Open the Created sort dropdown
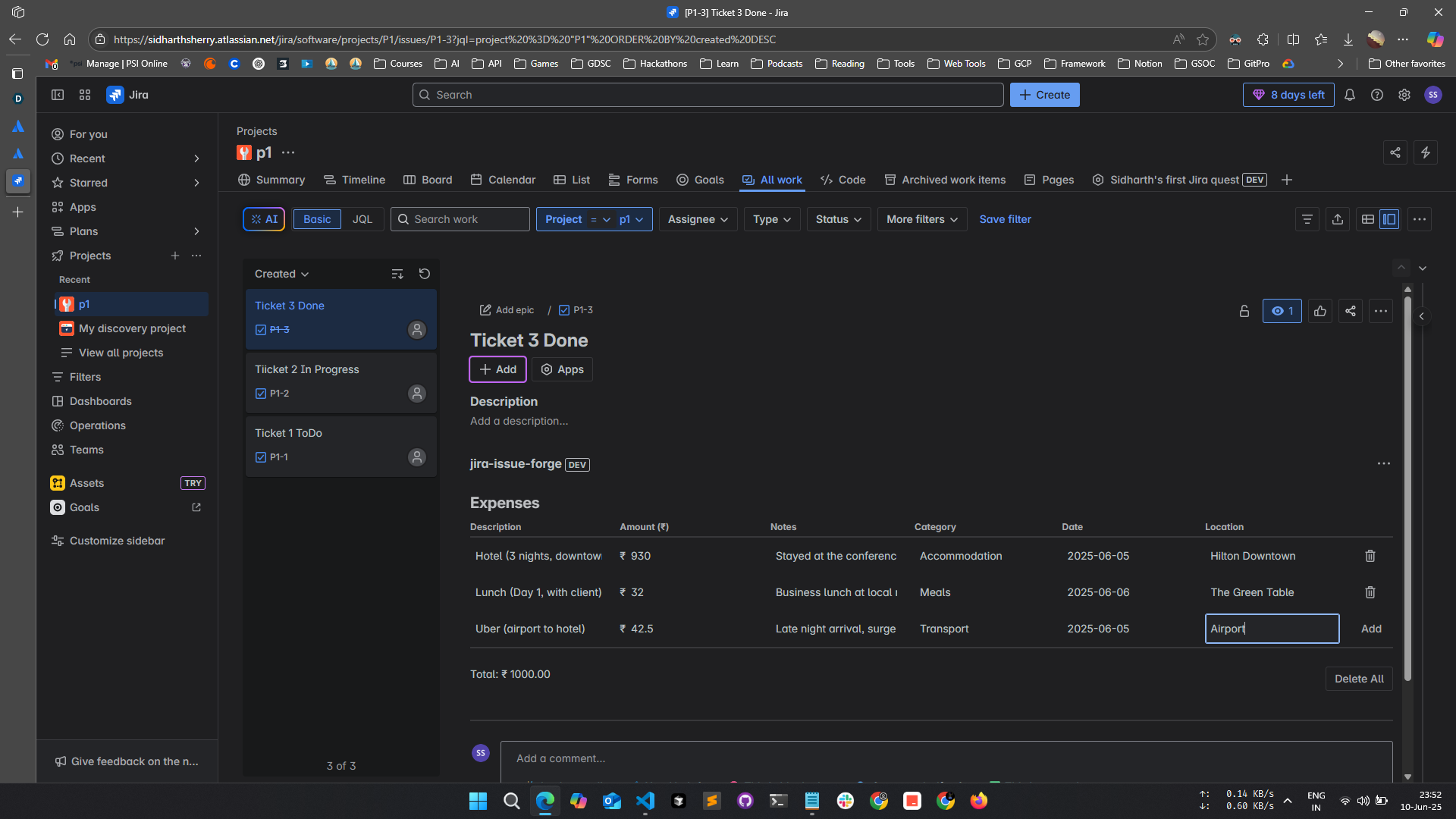 [281, 274]
